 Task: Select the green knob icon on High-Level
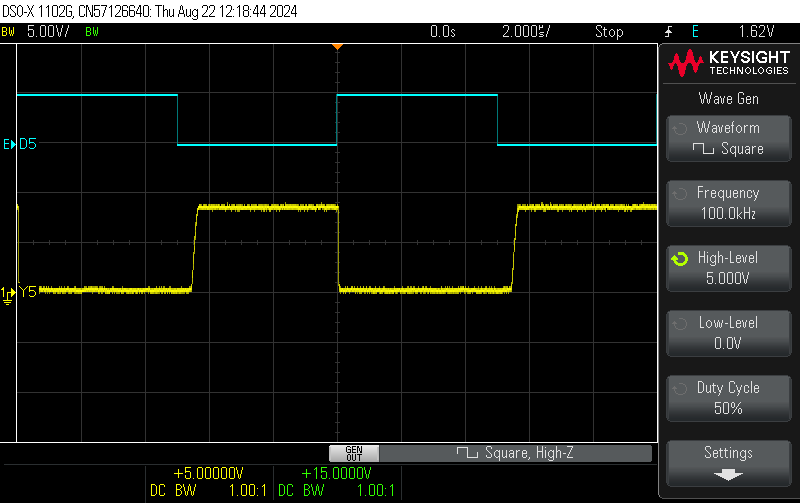click(680, 259)
